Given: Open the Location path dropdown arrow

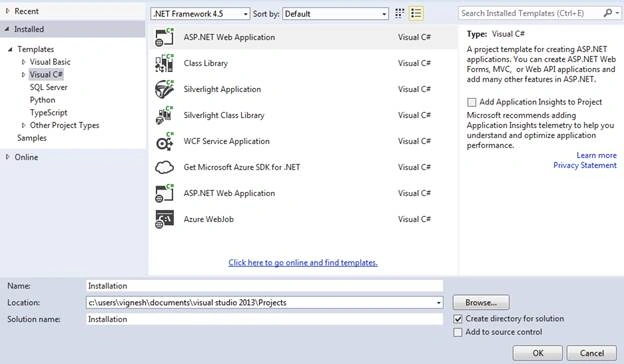Looking at the screenshot, I should [438, 303].
